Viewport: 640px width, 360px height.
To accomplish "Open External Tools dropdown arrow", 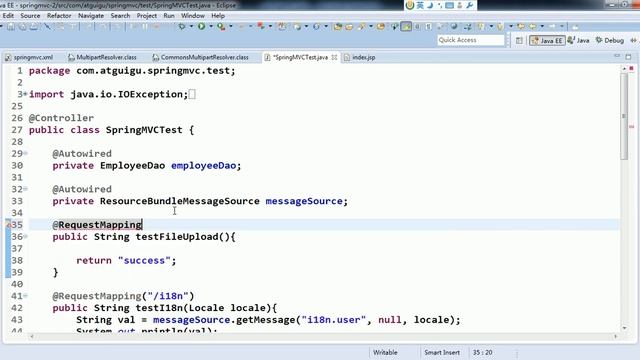I will click(x=231, y=27).
